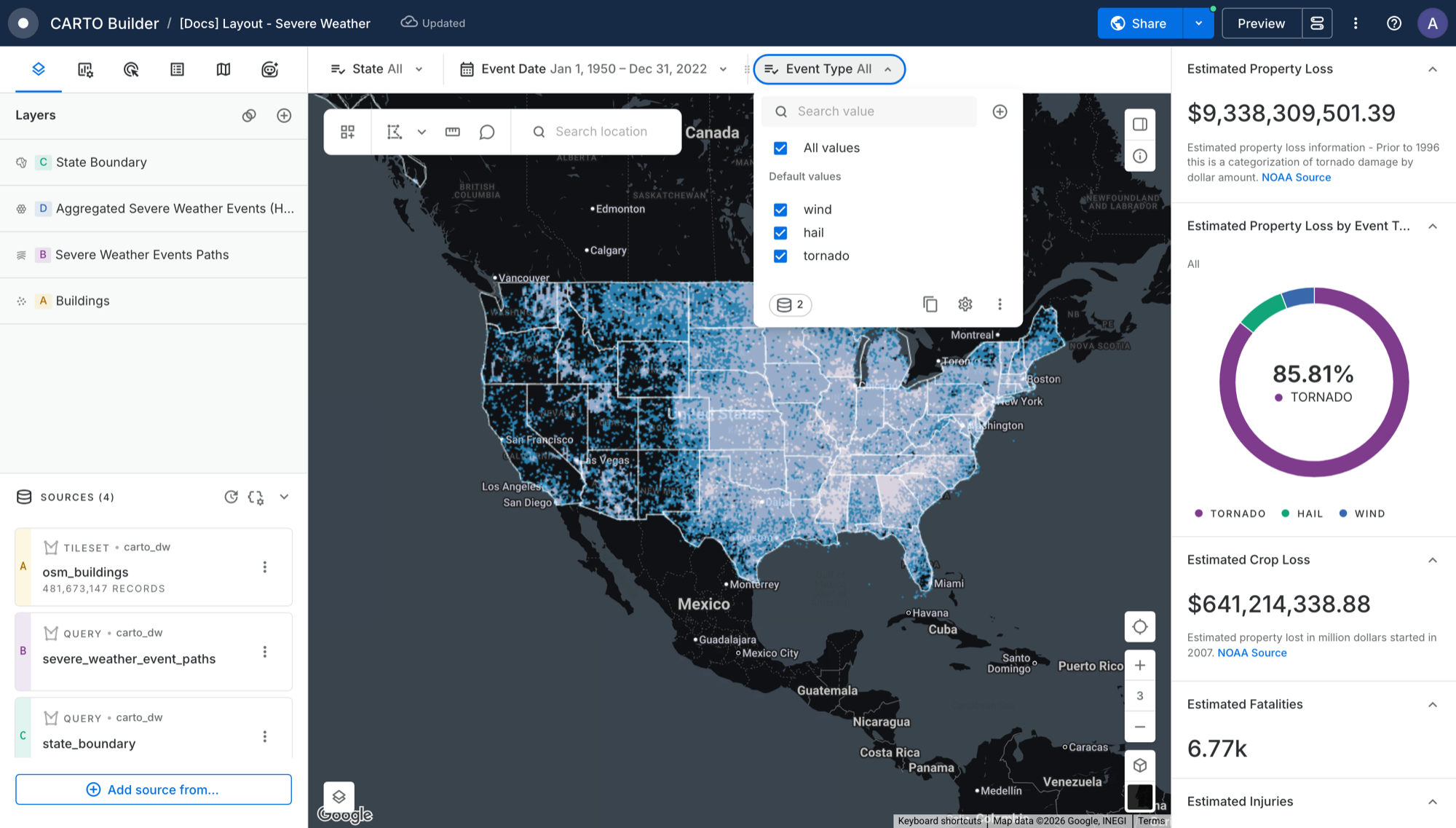The height and width of the screenshot is (828, 1456).
Task: Click the split view grid icon in map toolbar
Action: click(348, 132)
